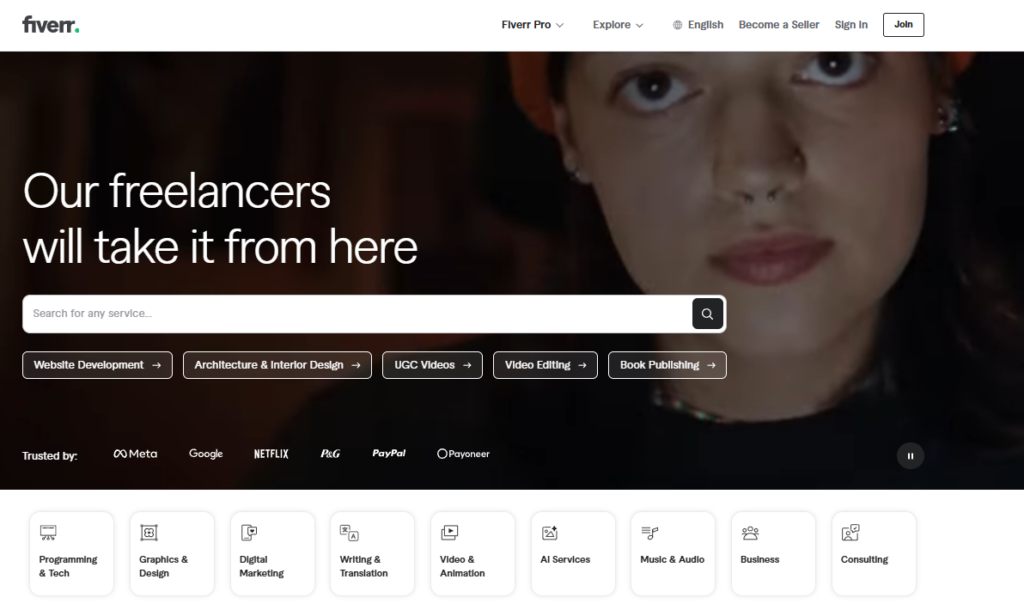Viewport: 1024px width, 616px height.
Task: Select the Website Development suggestion chip
Action: tap(97, 365)
